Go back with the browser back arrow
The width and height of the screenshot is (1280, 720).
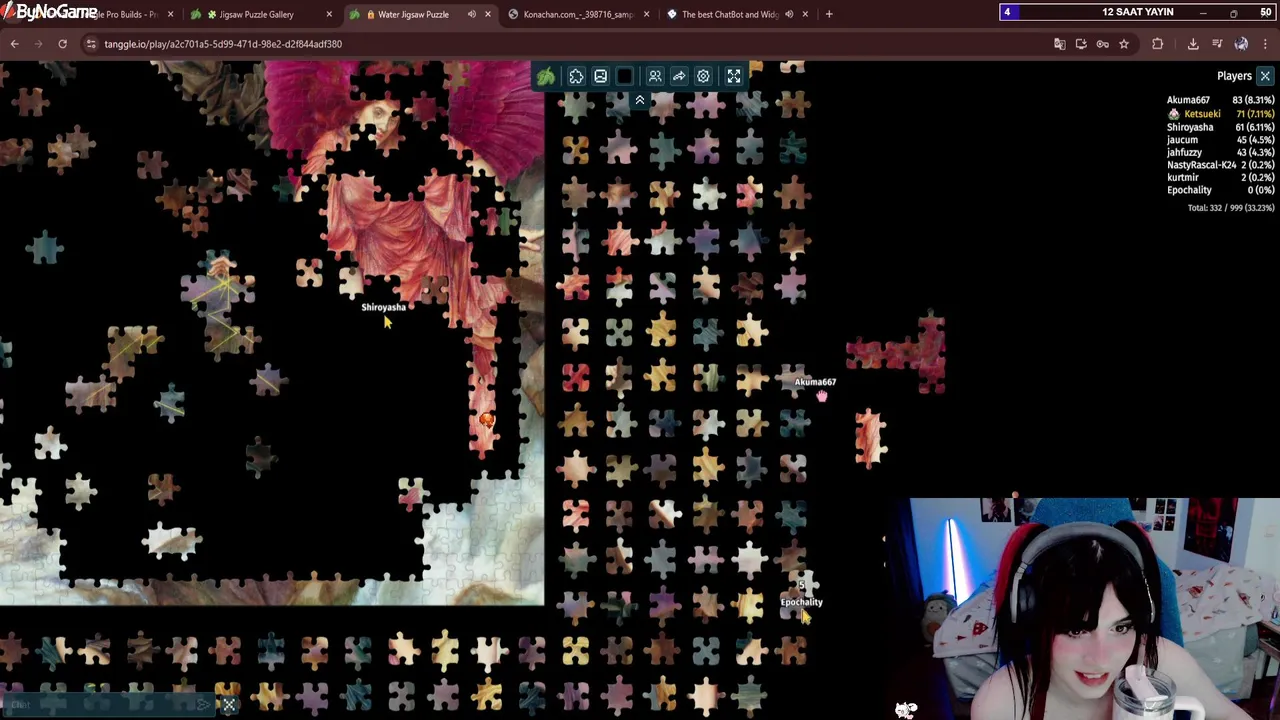click(x=14, y=44)
